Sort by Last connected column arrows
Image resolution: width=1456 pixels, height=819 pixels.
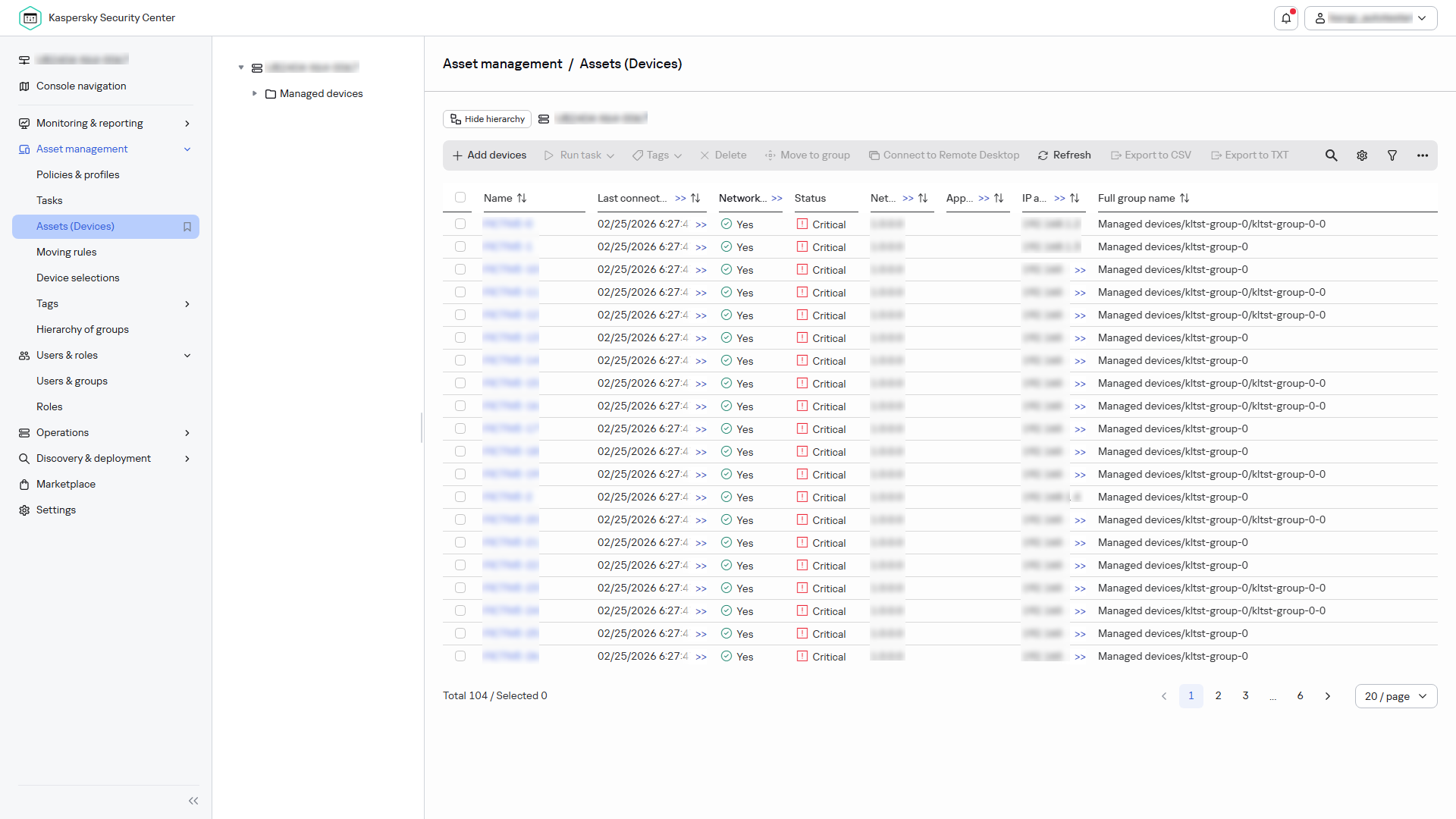coord(695,198)
